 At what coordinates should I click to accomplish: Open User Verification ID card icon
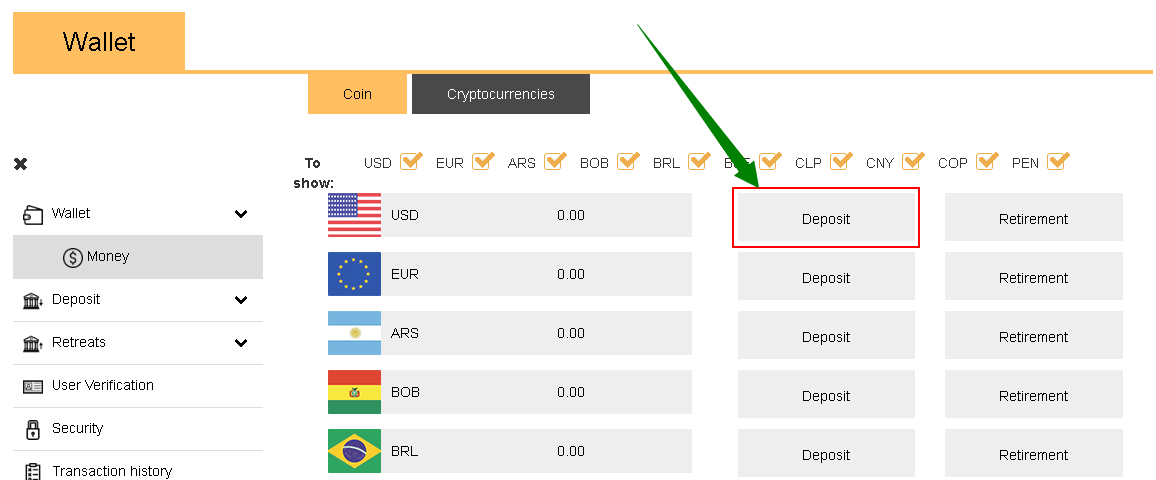[32, 386]
